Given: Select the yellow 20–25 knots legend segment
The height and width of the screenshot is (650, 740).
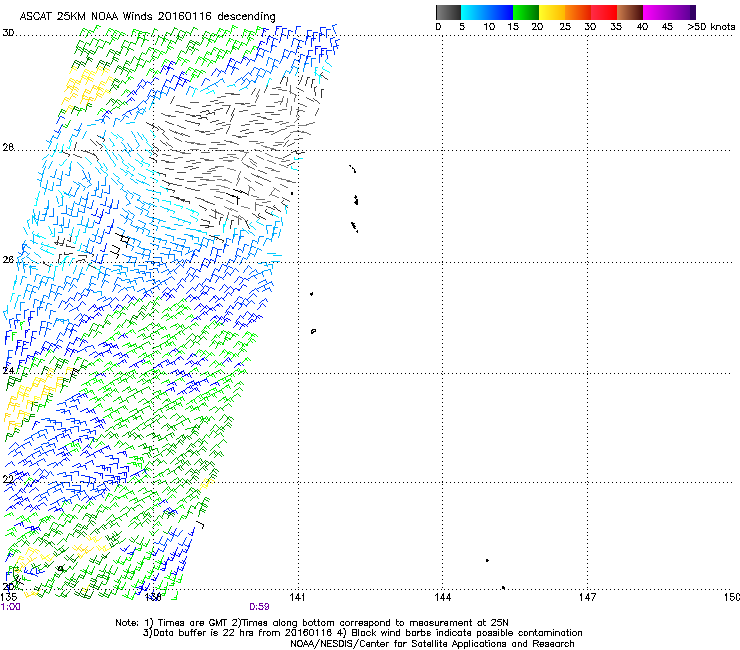Looking at the screenshot, I should tap(552, 12).
